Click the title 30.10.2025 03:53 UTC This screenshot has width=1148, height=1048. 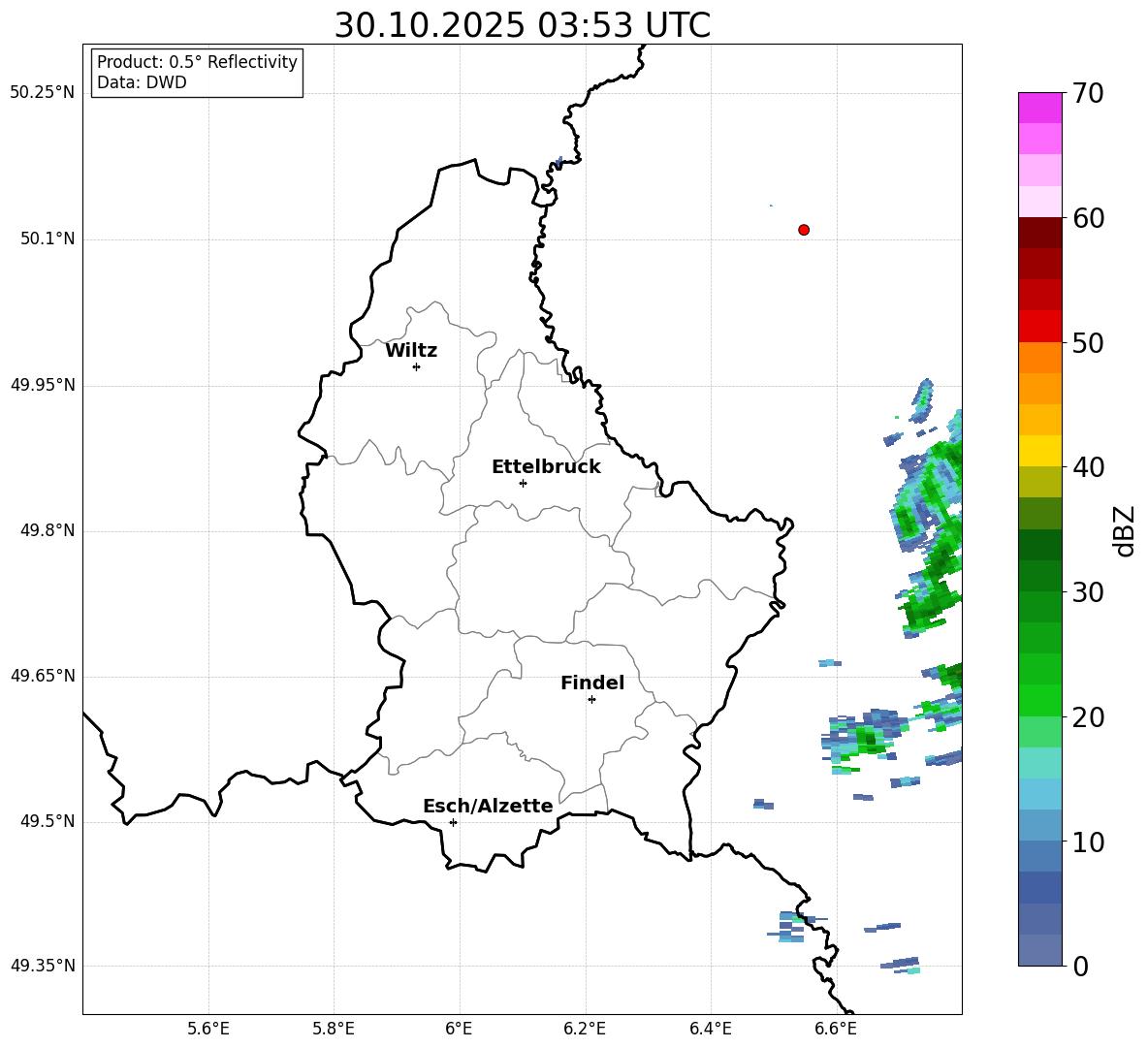(522, 25)
